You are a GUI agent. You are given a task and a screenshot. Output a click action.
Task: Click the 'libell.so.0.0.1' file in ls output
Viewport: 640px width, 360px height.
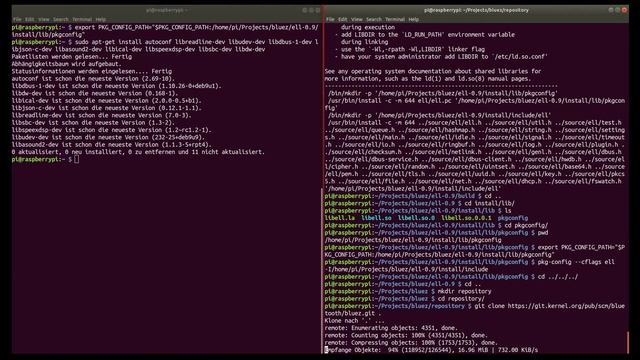click(466, 218)
